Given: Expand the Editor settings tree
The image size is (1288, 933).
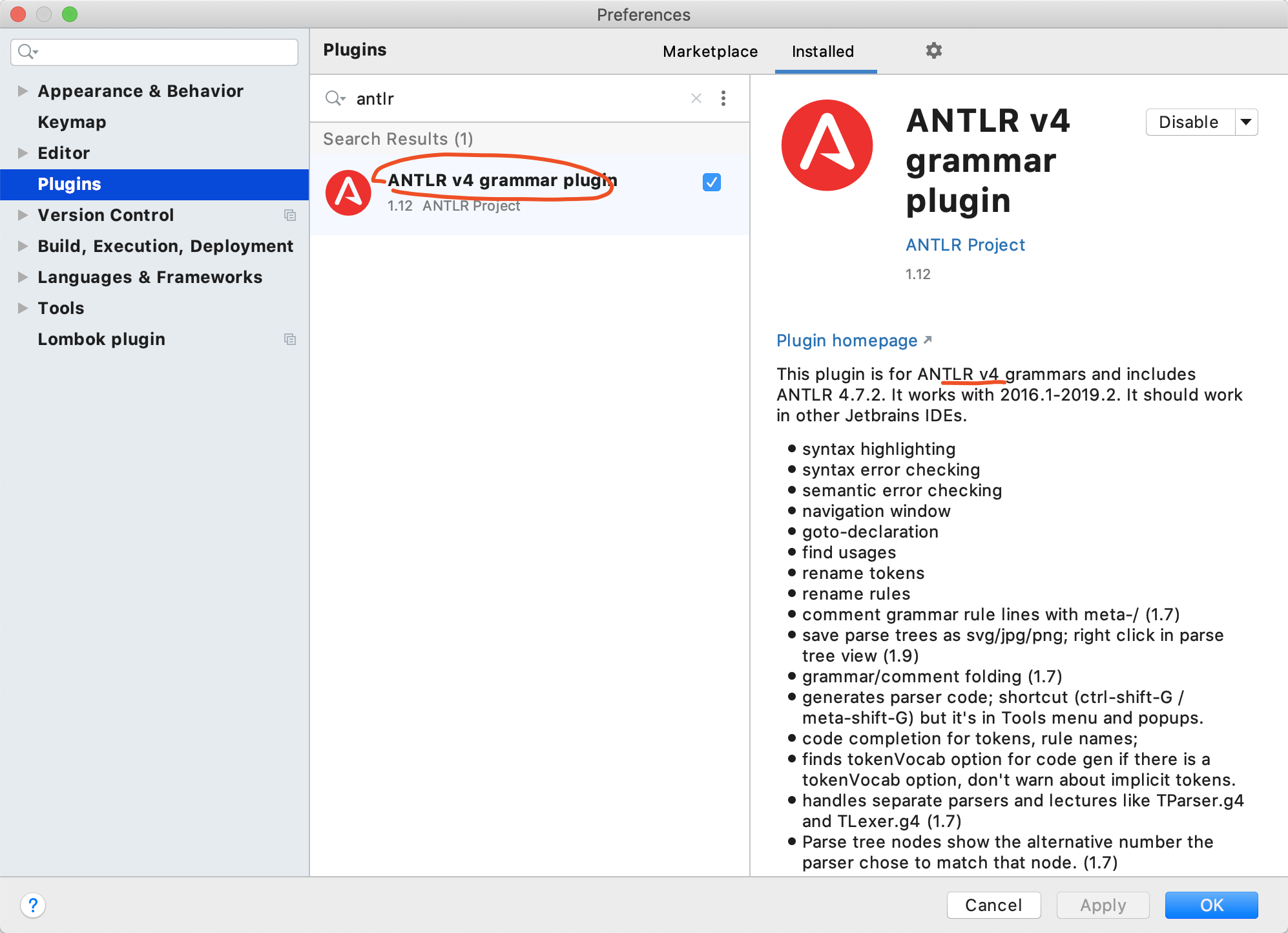Looking at the screenshot, I should (x=23, y=153).
